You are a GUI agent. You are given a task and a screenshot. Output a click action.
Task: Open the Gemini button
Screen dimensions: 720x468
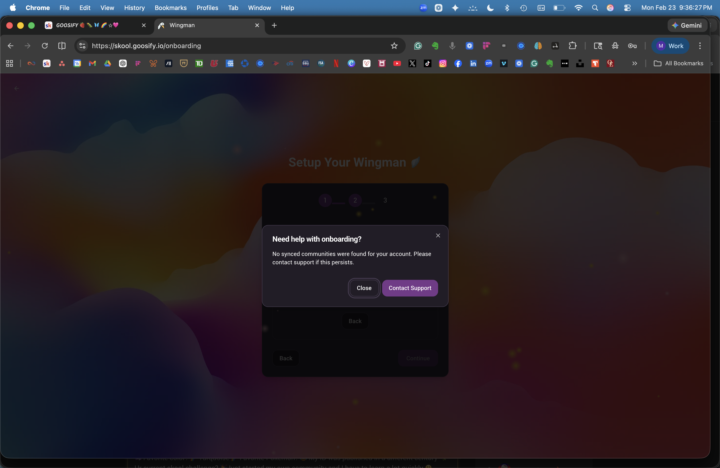[x=687, y=25]
